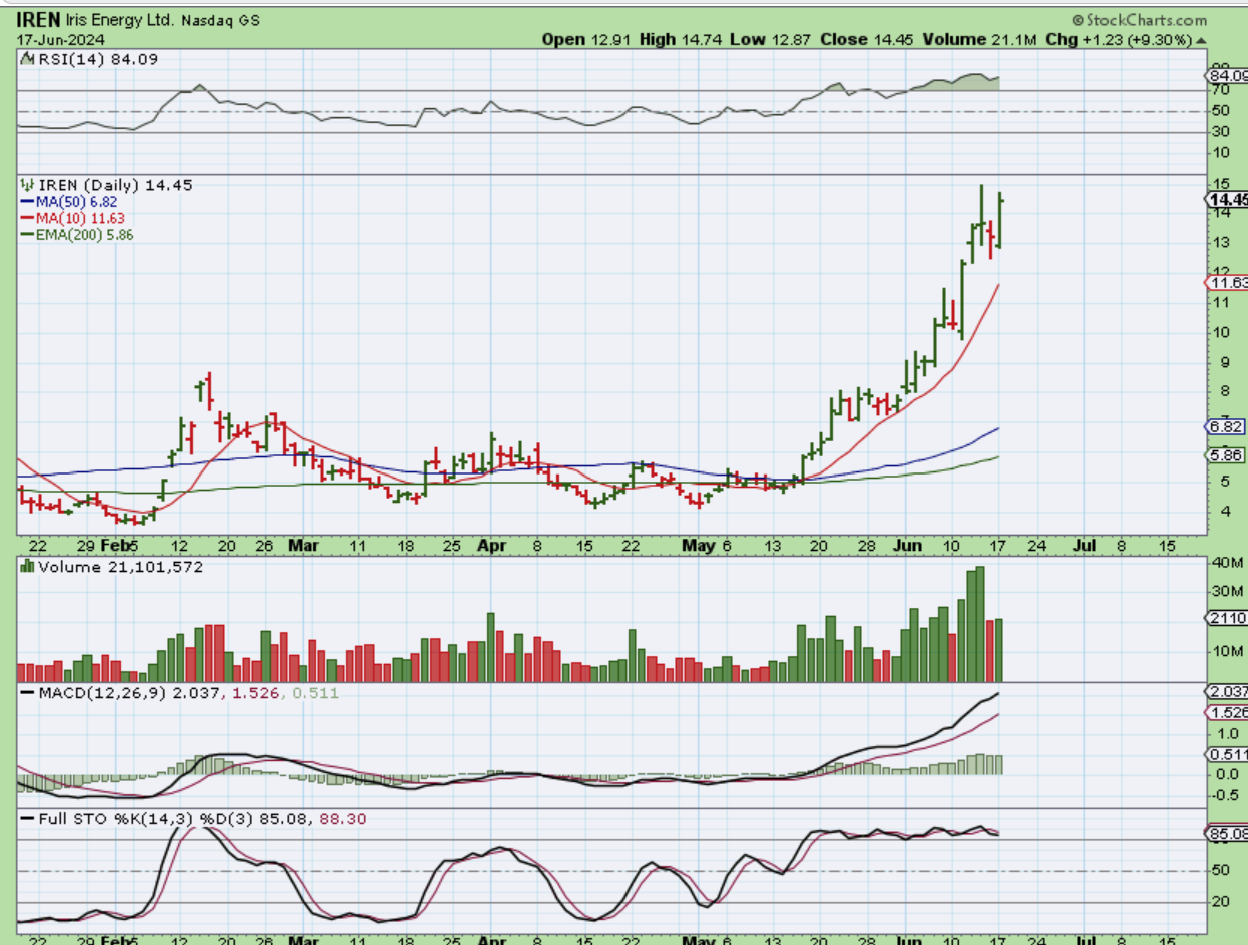This screenshot has width=1248, height=945.
Task: Click the red line swatch for MA(10)
Action: pyautogui.click(x=27, y=218)
